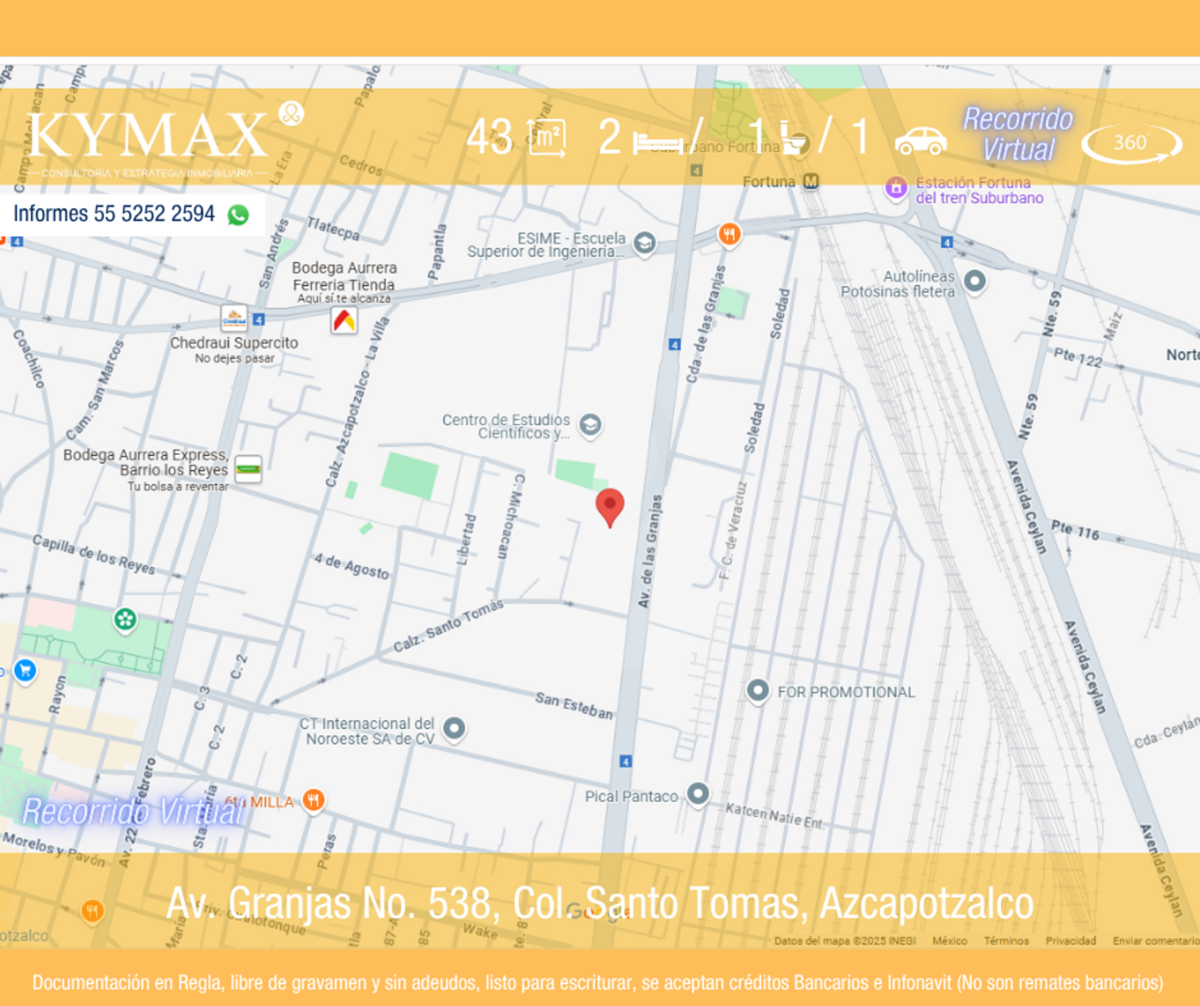1200x1006 pixels.
Task: Open the Chedraui Supercito store marker
Action: pos(234,319)
